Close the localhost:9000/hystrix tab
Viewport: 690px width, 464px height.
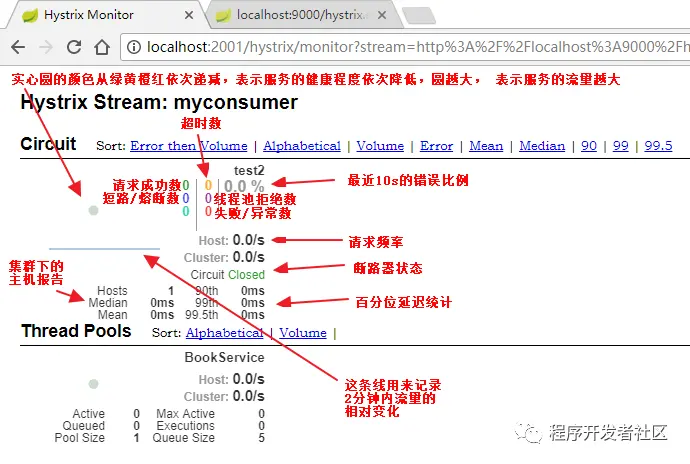[x=382, y=15]
